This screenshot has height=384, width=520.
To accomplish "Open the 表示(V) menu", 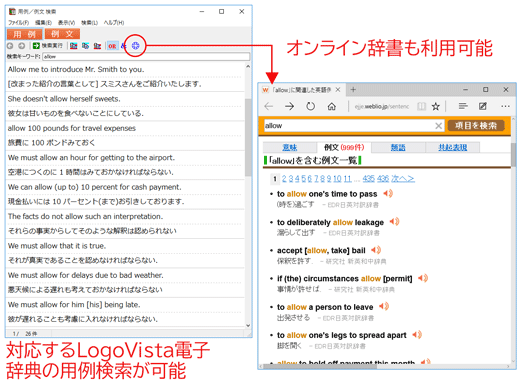I will tap(66, 23).
